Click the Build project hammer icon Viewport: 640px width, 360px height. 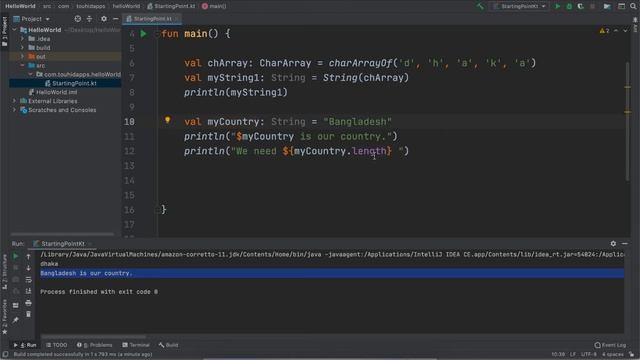pos(480,6)
